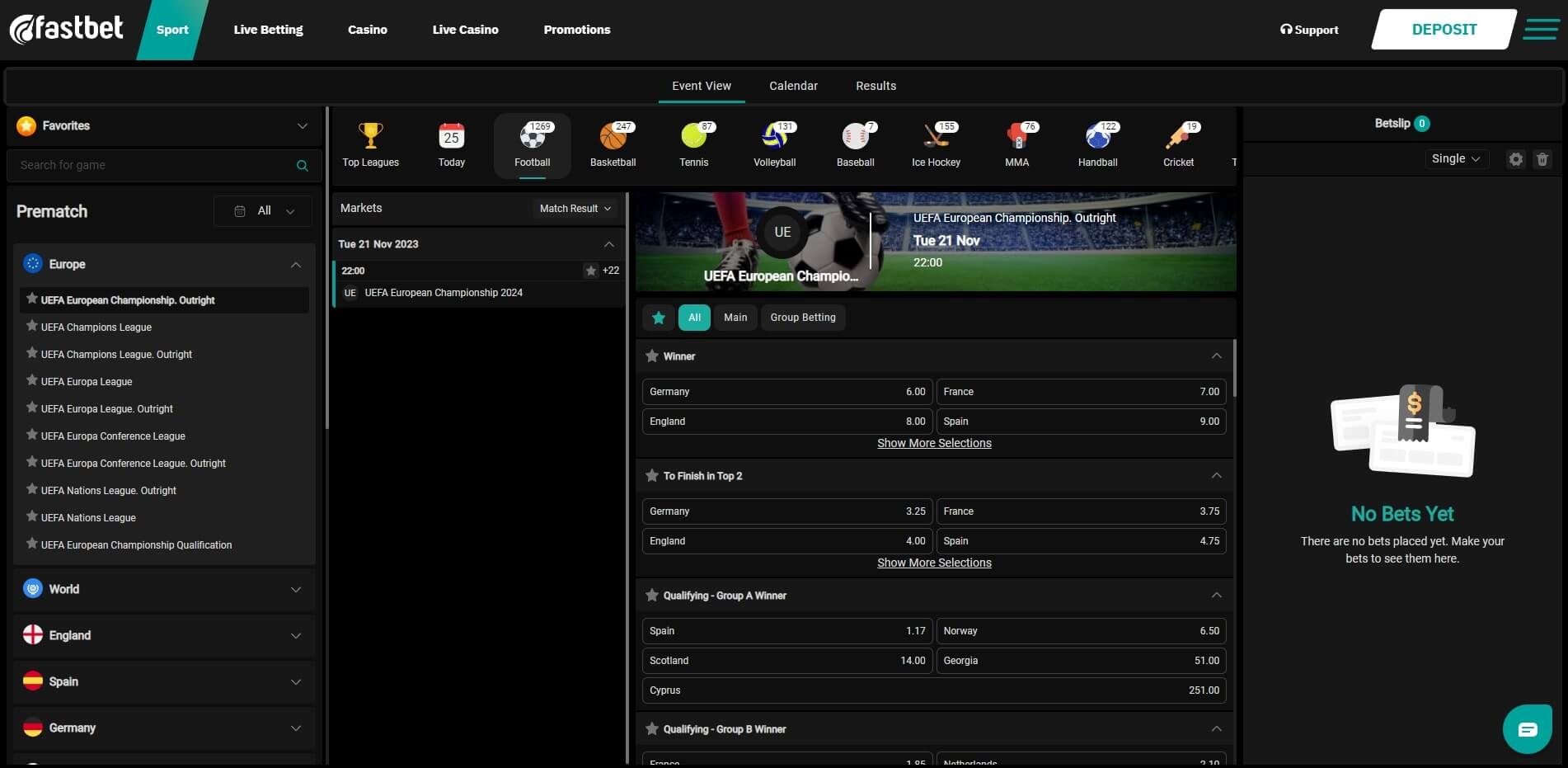Favorite the UEFA Champions League star
This screenshot has width=1568, height=768.
32,327
